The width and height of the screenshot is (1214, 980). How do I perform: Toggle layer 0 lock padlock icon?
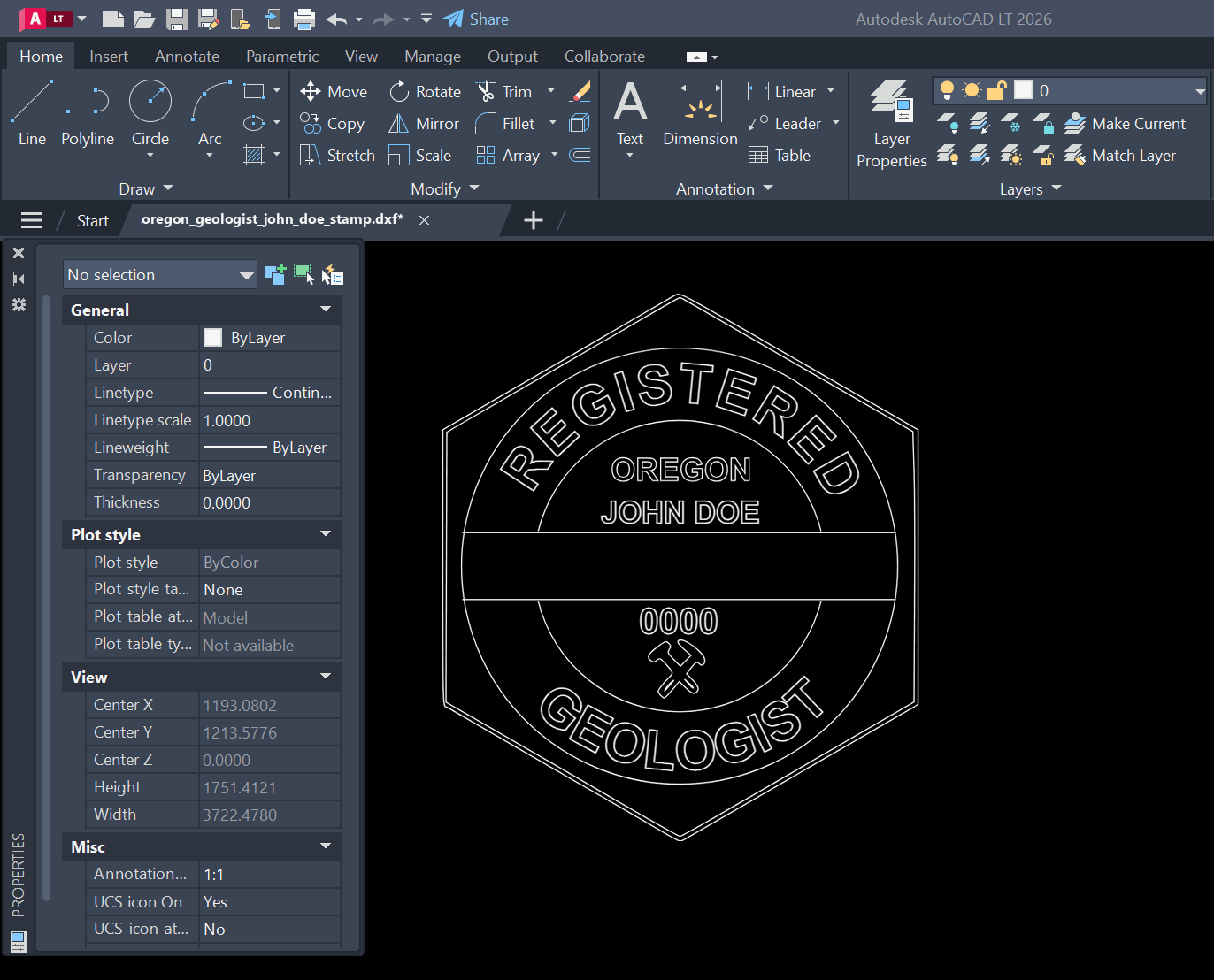click(997, 90)
